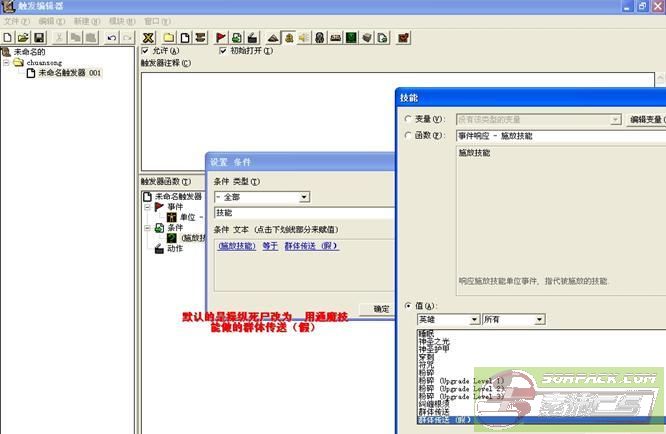Image resolution: width=666 pixels, height=434 pixels.
Task: Open the 窗口 (Window) menu
Action: tap(152, 20)
